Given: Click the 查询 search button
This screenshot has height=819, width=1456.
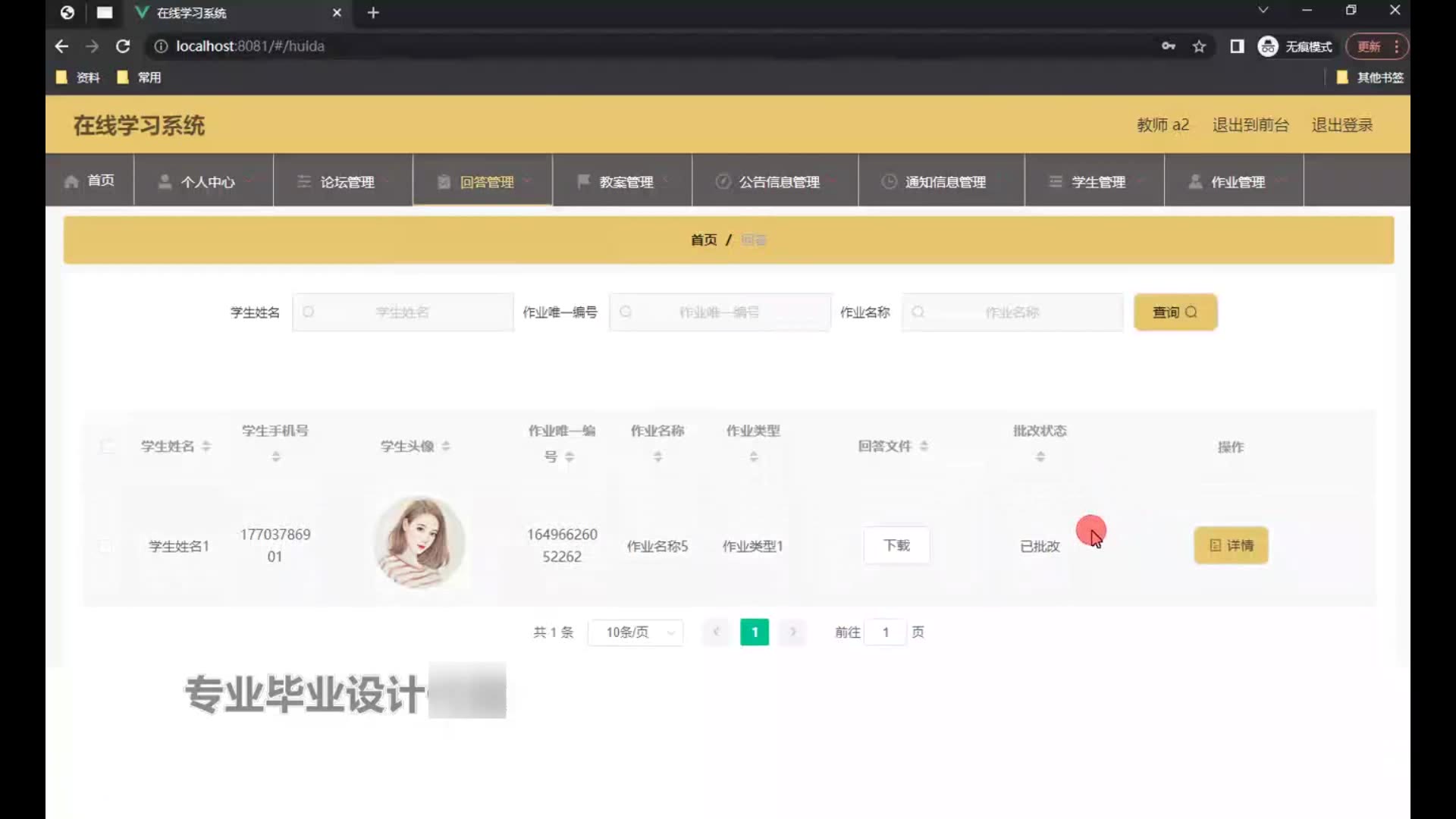Looking at the screenshot, I should tap(1175, 312).
